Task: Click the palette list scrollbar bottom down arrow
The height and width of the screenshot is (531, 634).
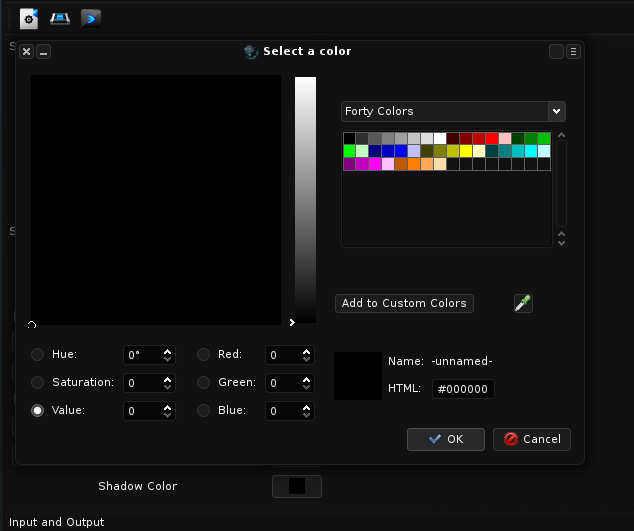Action: coord(561,243)
